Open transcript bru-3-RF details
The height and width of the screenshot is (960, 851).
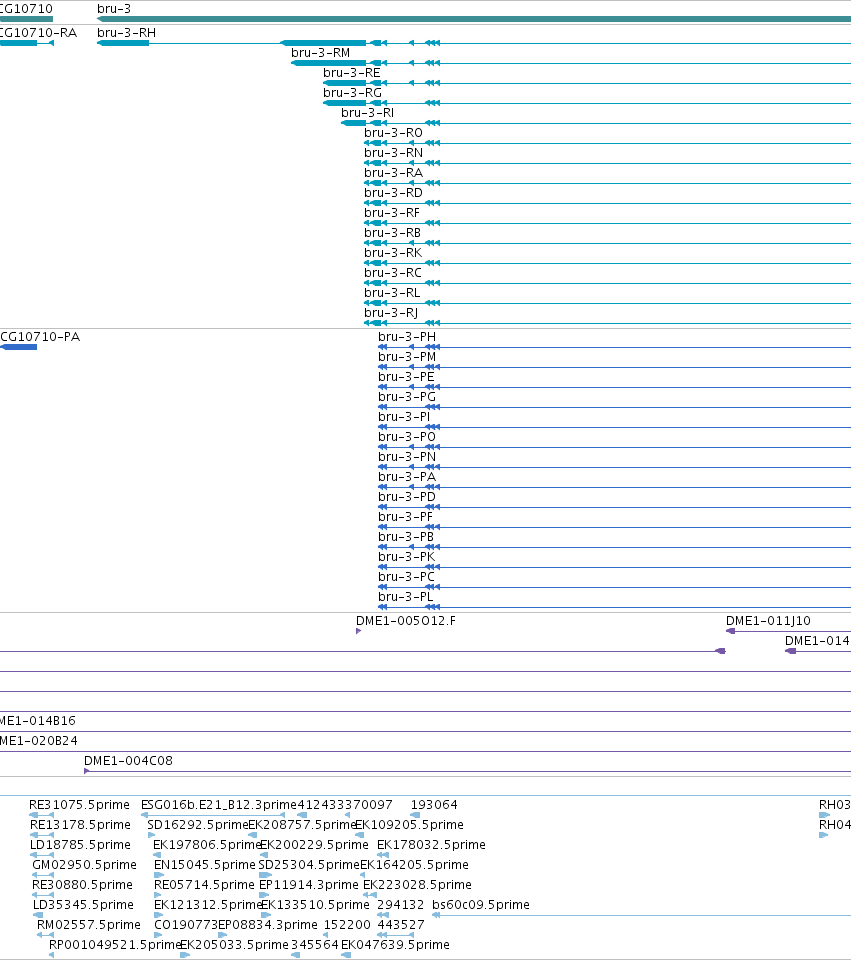click(x=392, y=213)
